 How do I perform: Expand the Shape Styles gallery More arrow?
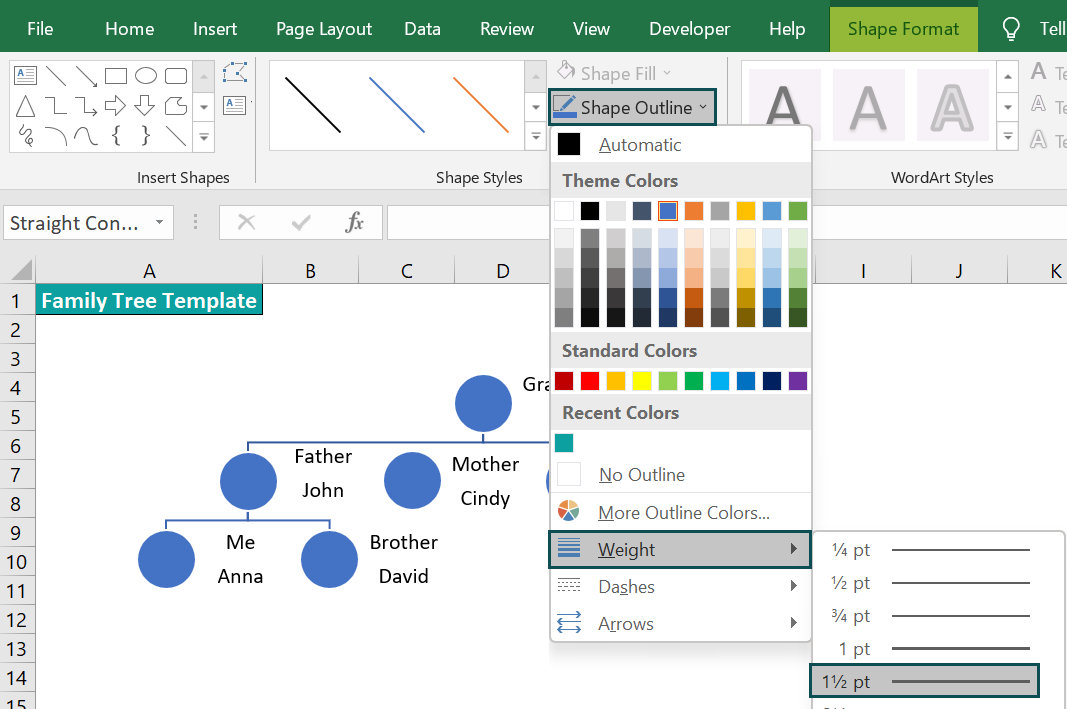coord(536,137)
